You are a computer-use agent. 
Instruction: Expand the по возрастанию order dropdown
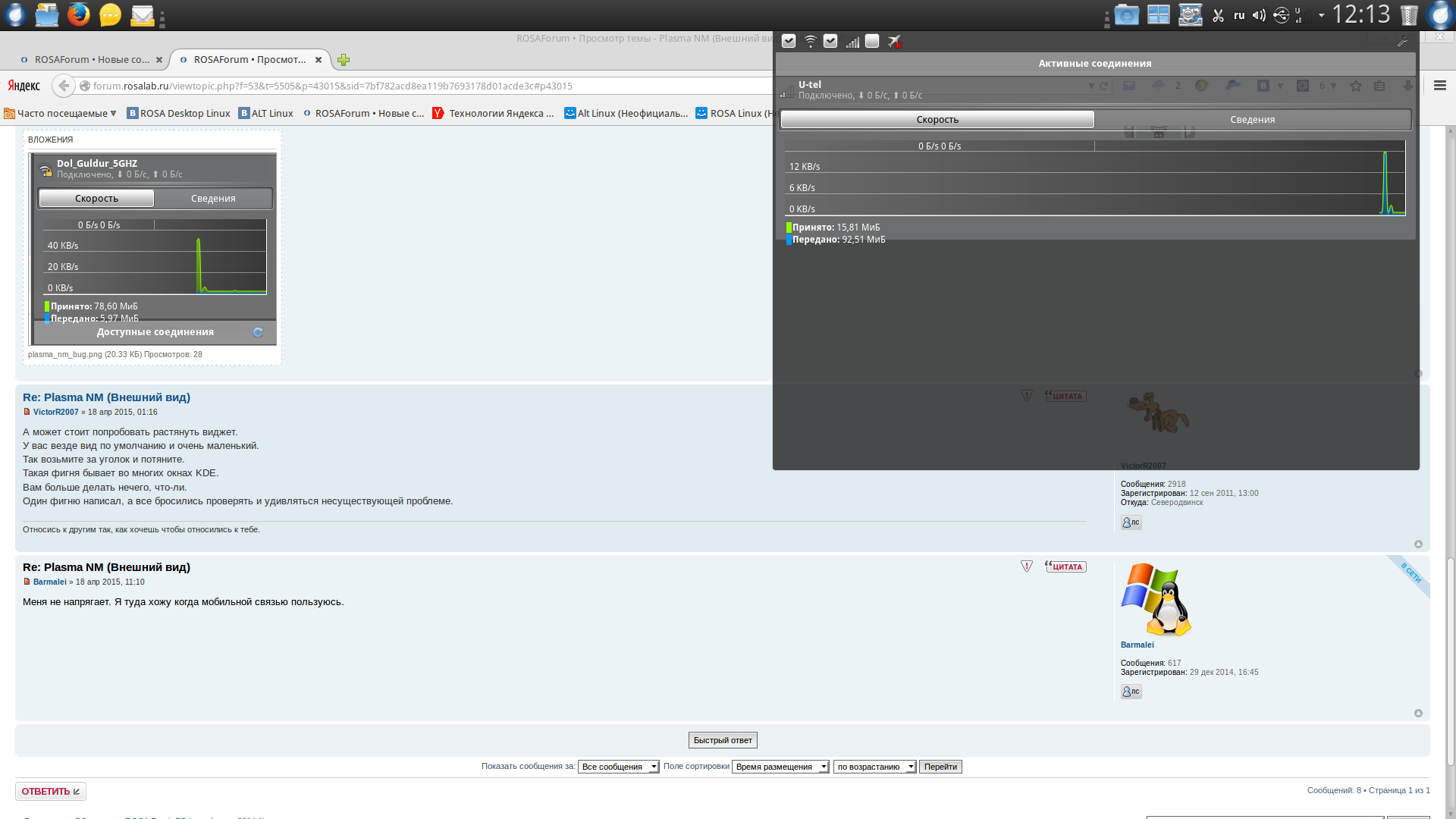874,767
